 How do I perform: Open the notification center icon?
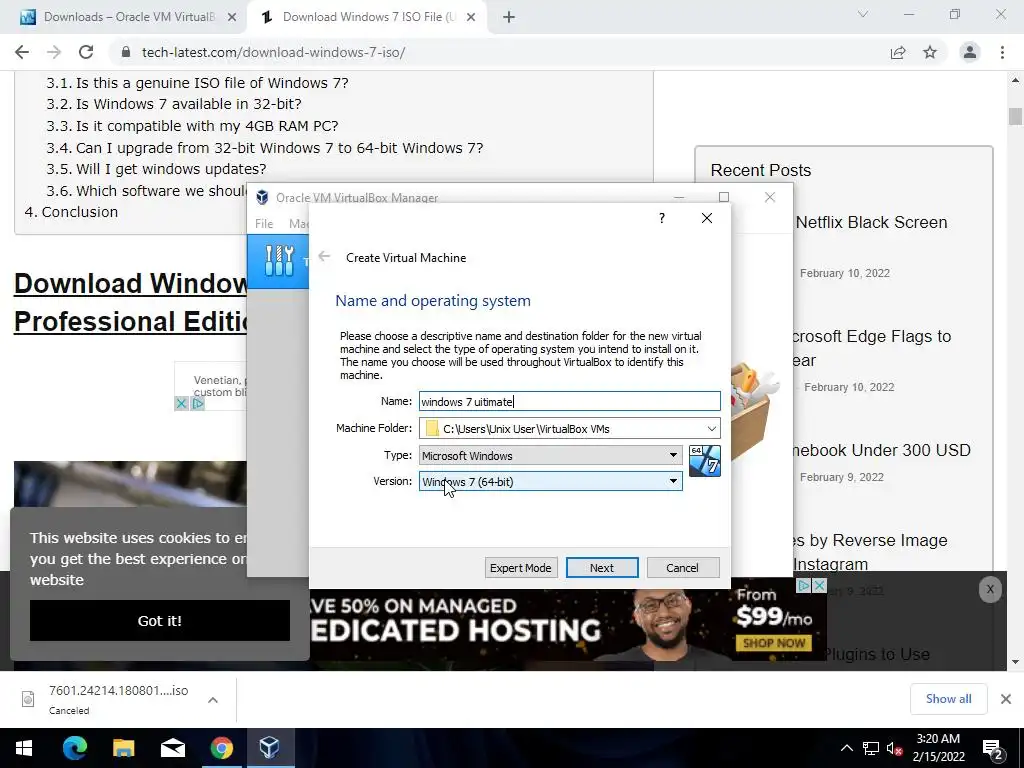point(993,749)
